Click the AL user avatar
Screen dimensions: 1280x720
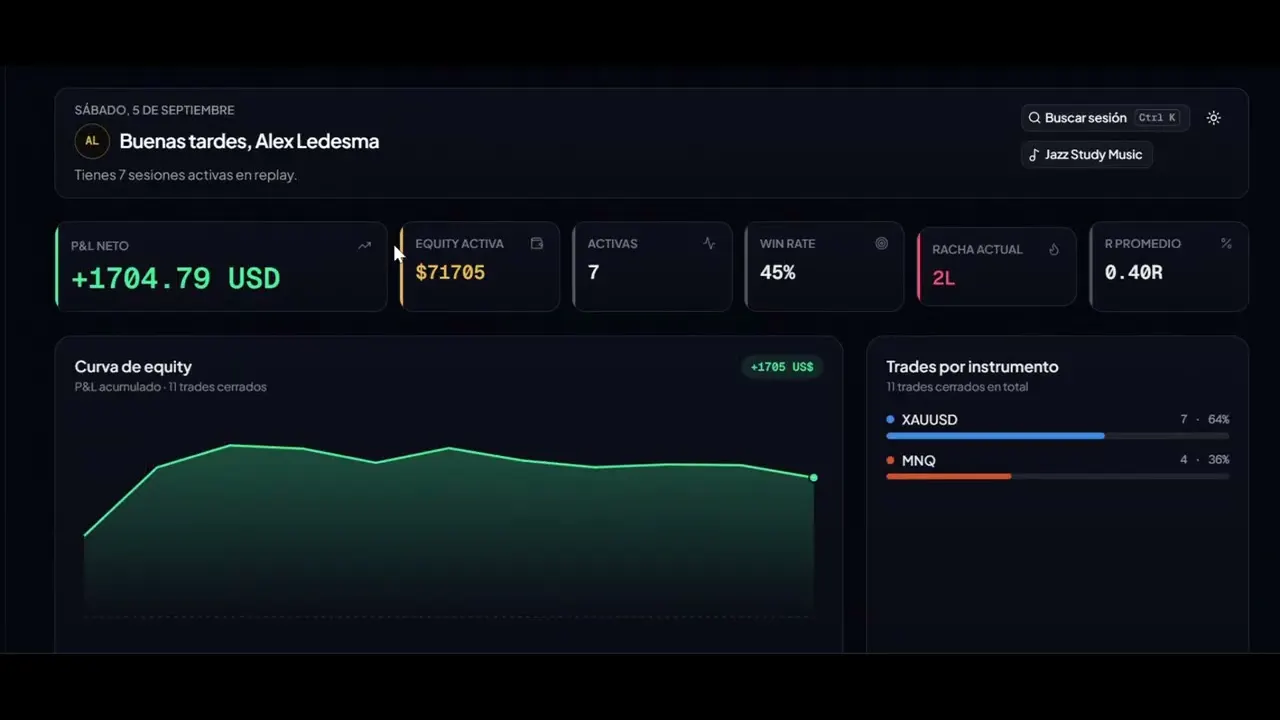91,141
